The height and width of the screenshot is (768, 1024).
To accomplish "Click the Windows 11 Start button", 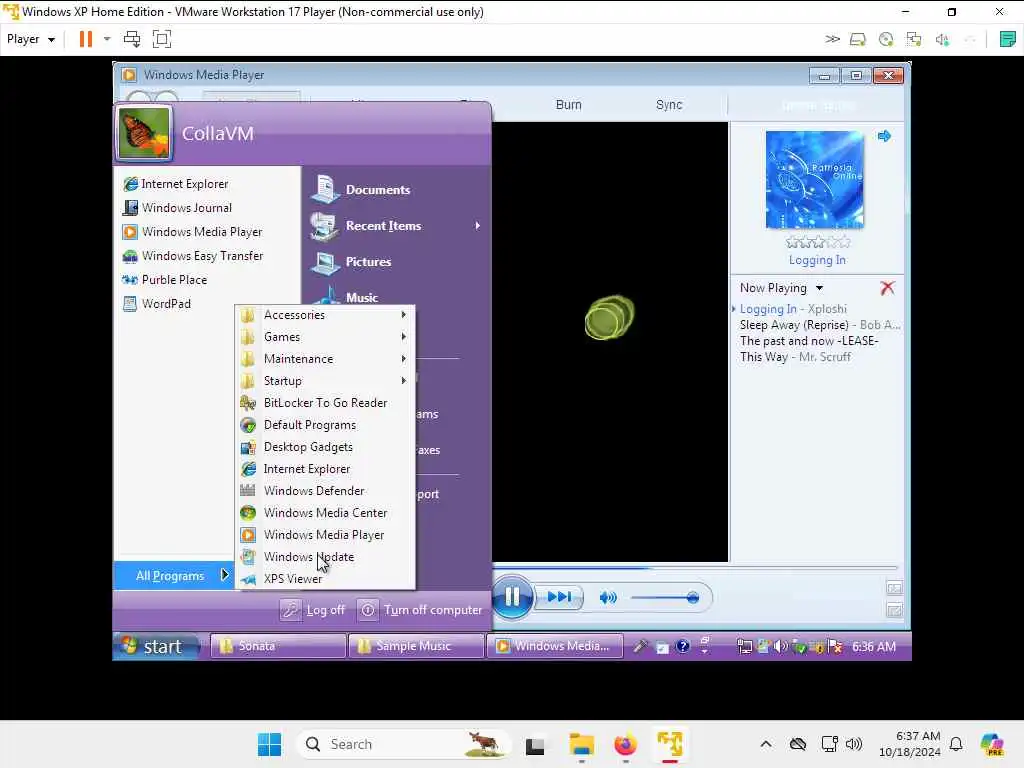I will point(269,744).
